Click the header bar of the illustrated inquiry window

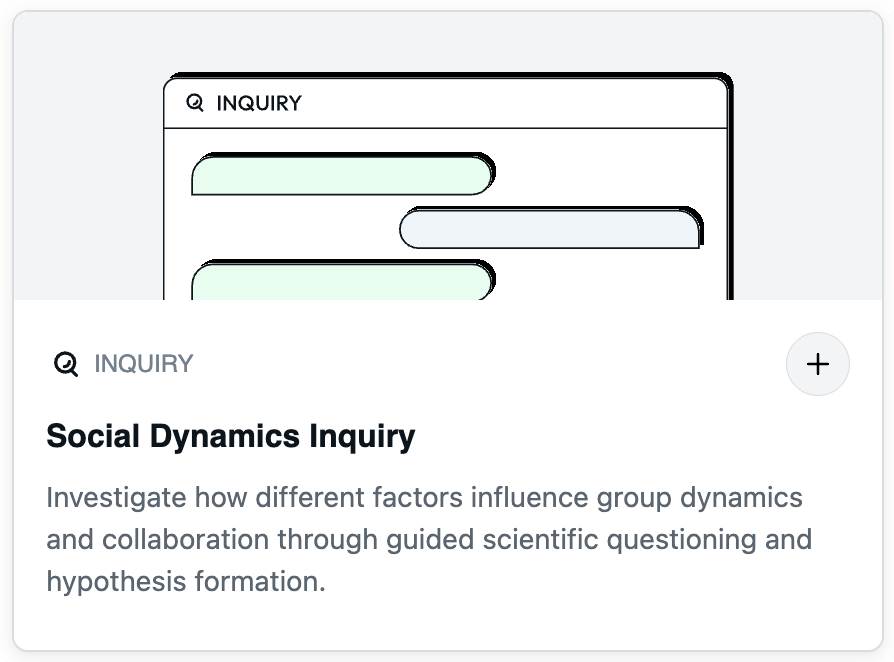coord(445,103)
